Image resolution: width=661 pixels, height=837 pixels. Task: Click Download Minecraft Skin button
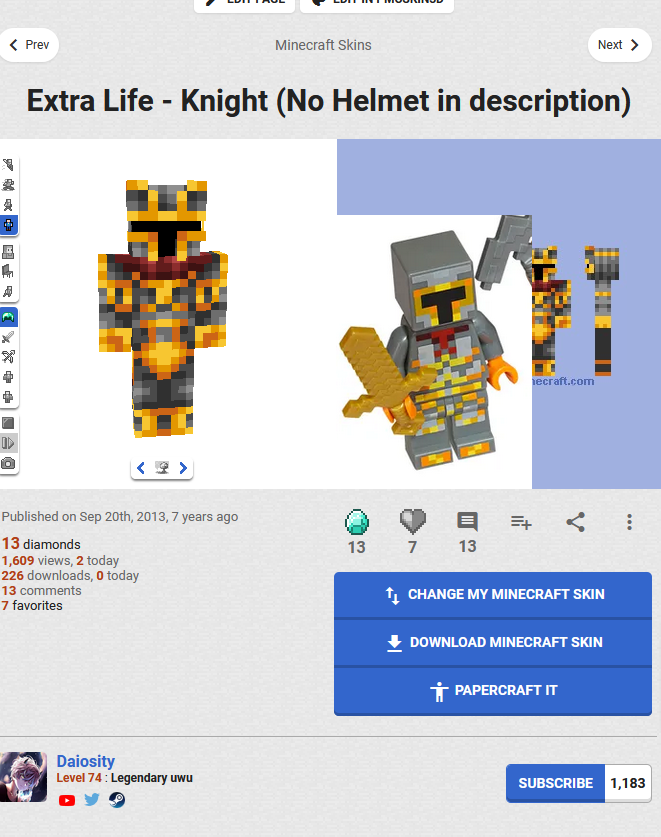click(493, 643)
